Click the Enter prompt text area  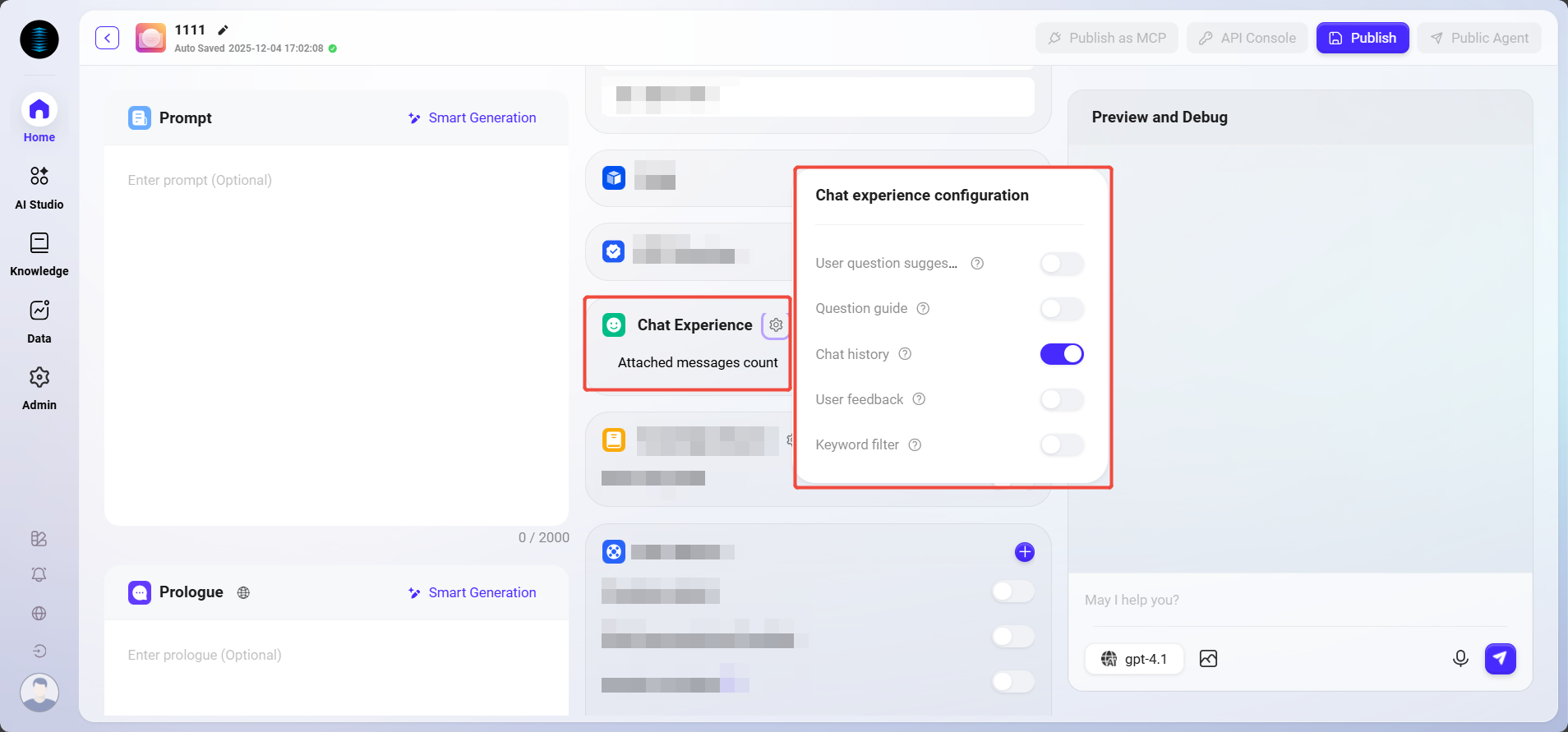pos(335,329)
